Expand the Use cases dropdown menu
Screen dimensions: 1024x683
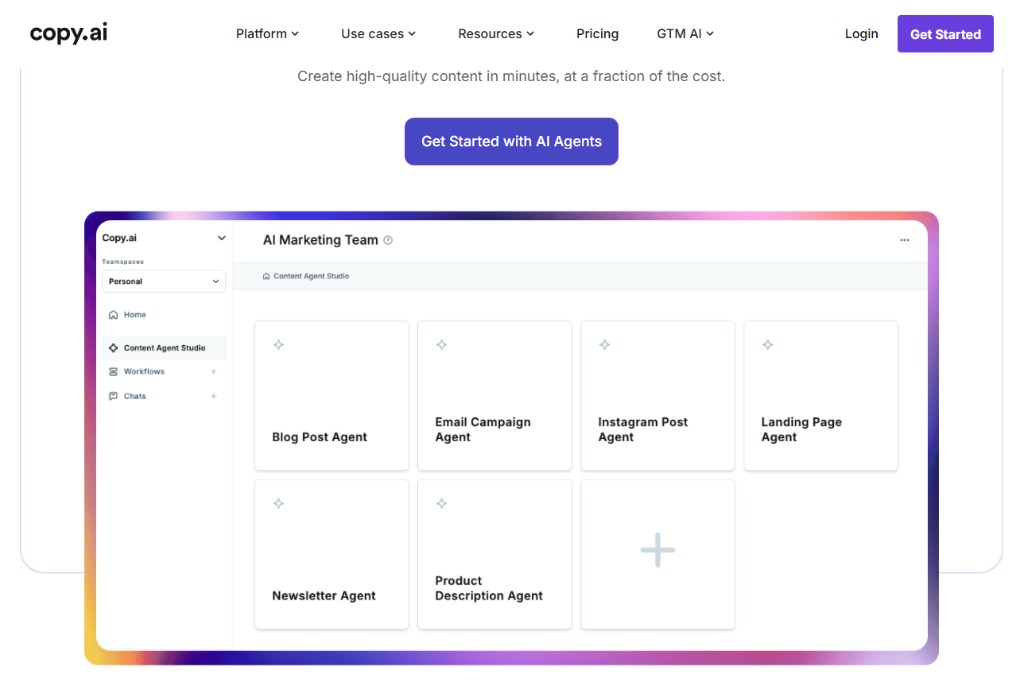(x=378, y=34)
